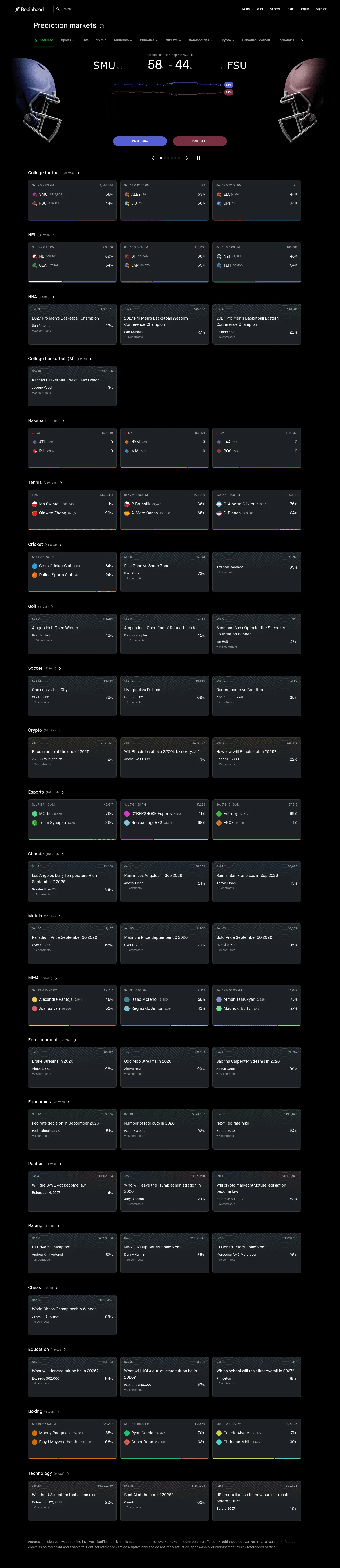The width and height of the screenshot is (340, 1568).
Task: Open the Prediction markets info icon
Action: (x=102, y=26)
